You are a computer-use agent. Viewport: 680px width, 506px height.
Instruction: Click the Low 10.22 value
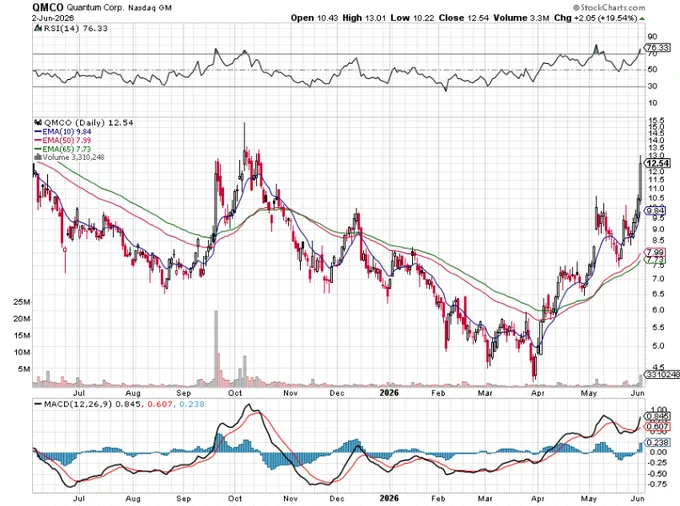[412, 18]
